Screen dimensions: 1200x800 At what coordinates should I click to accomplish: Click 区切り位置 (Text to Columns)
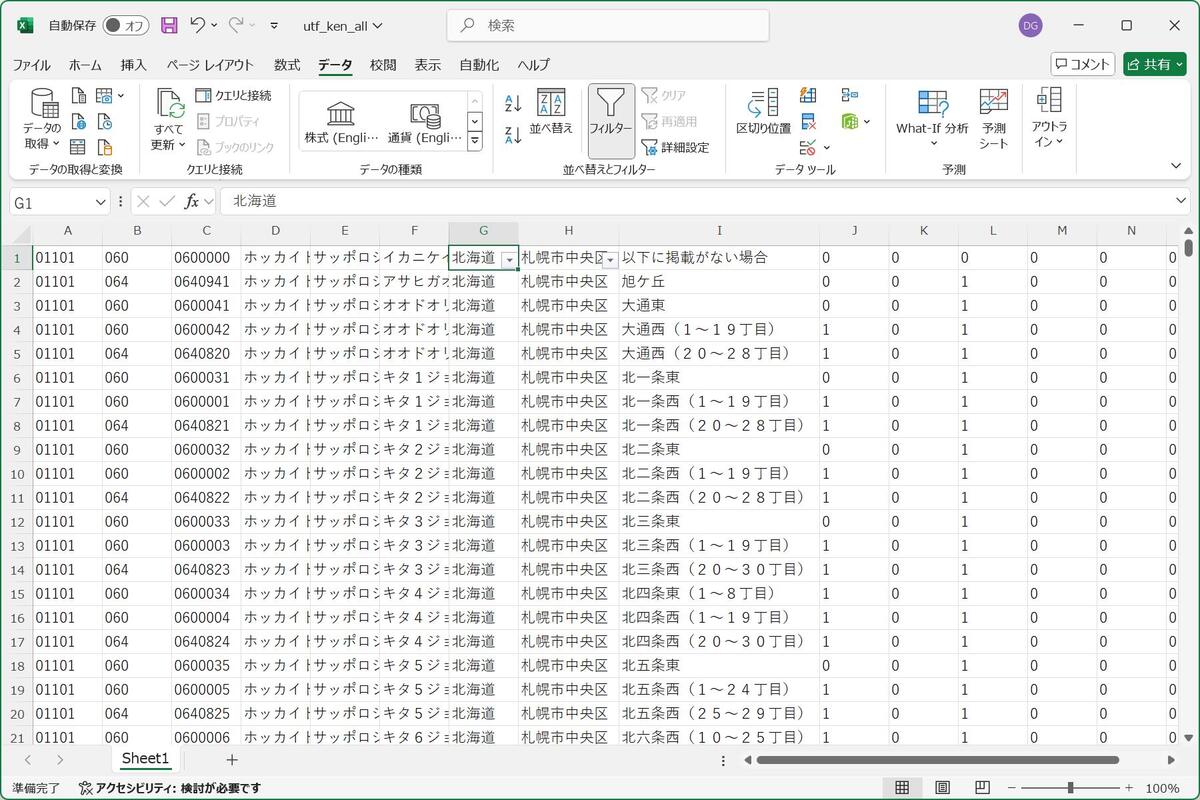[764, 112]
